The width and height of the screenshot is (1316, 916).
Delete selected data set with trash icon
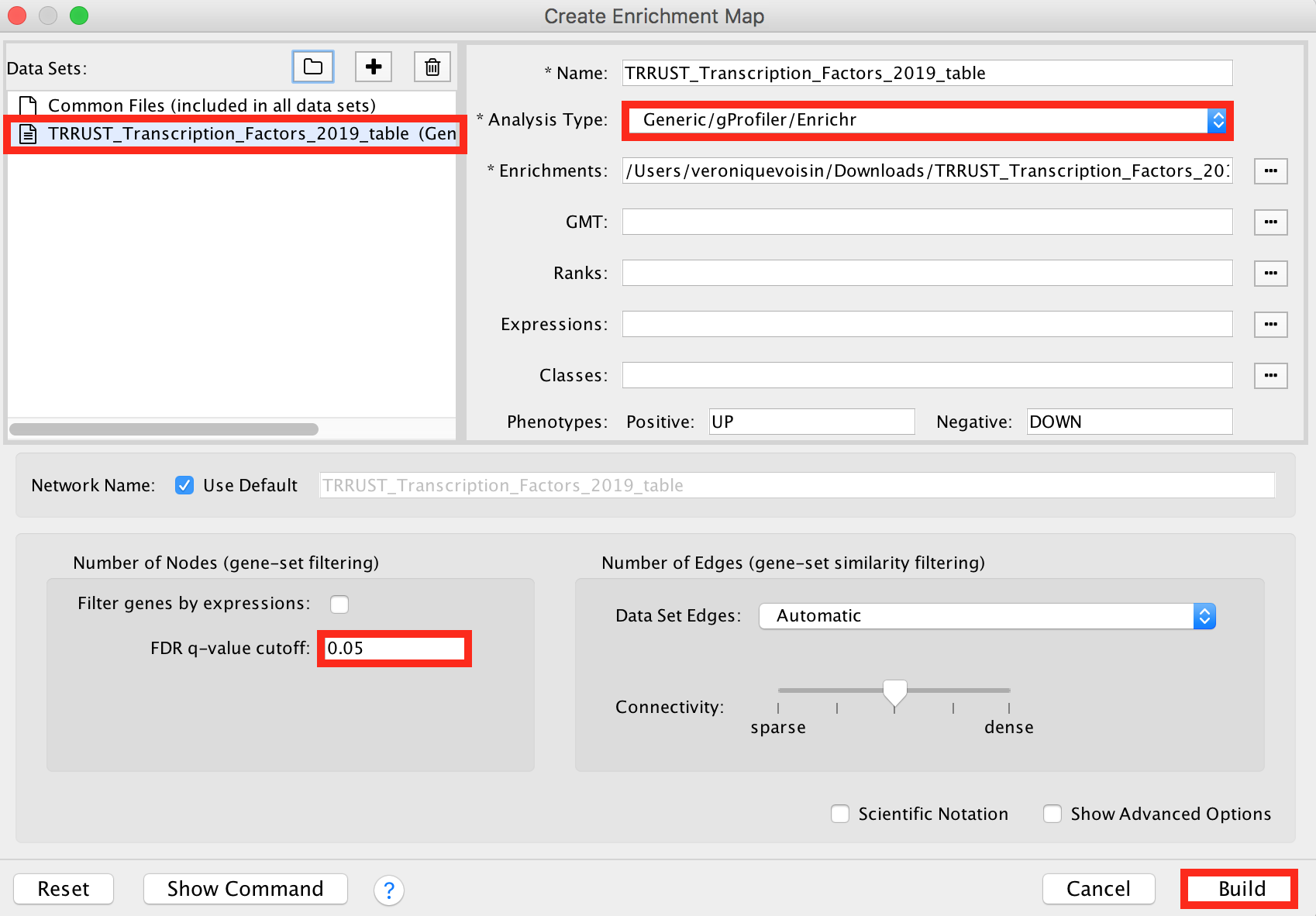(x=432, y=67)
